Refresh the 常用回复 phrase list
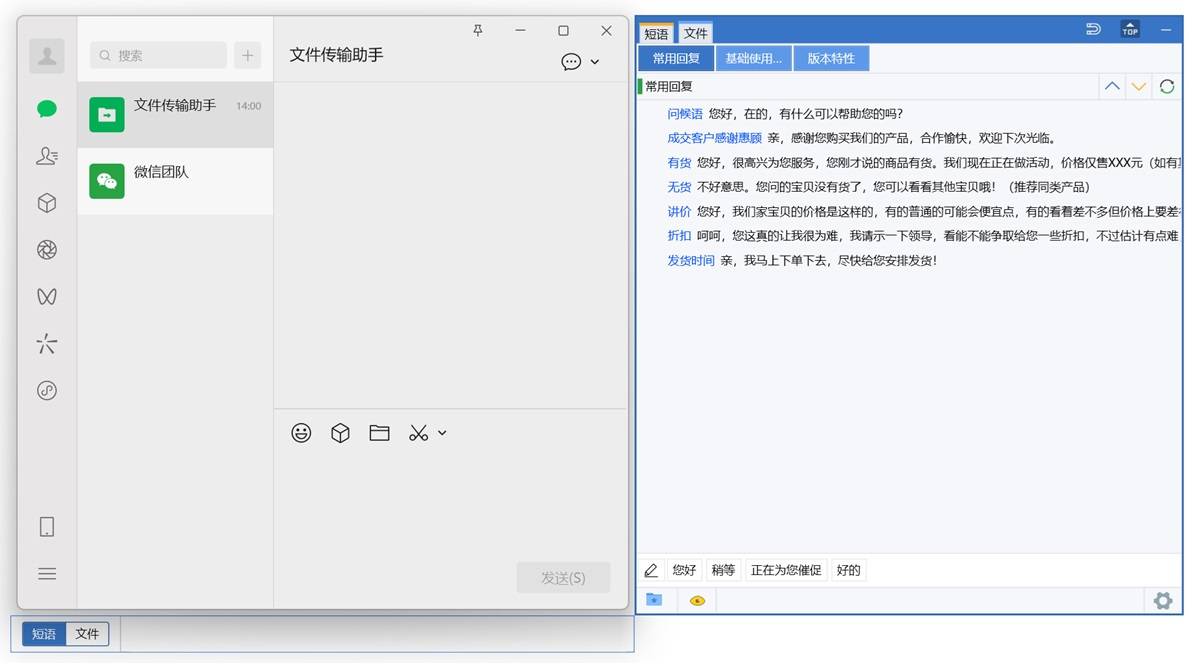This screenshot has height=663, width=1200. coord(1166,87)
